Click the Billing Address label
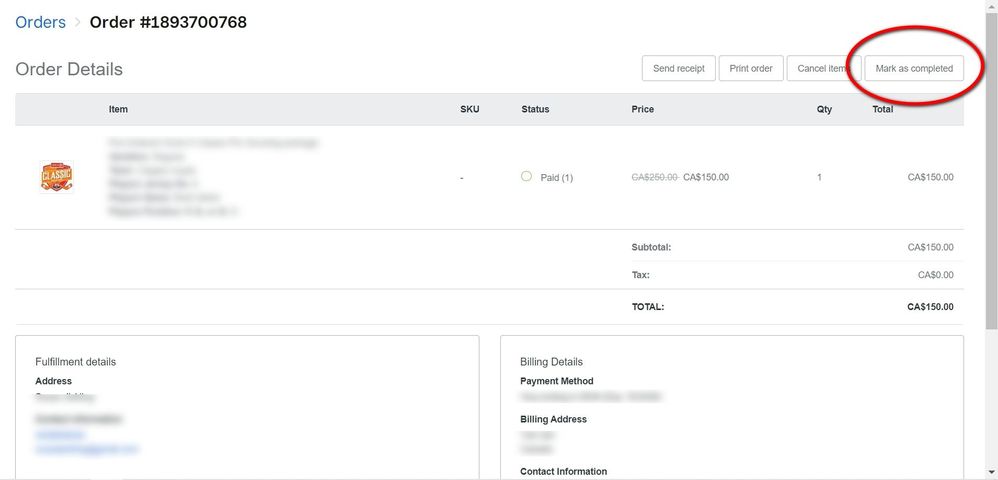Image resolution: width=998 pixels, height=480 pixels. pos(553,419)
